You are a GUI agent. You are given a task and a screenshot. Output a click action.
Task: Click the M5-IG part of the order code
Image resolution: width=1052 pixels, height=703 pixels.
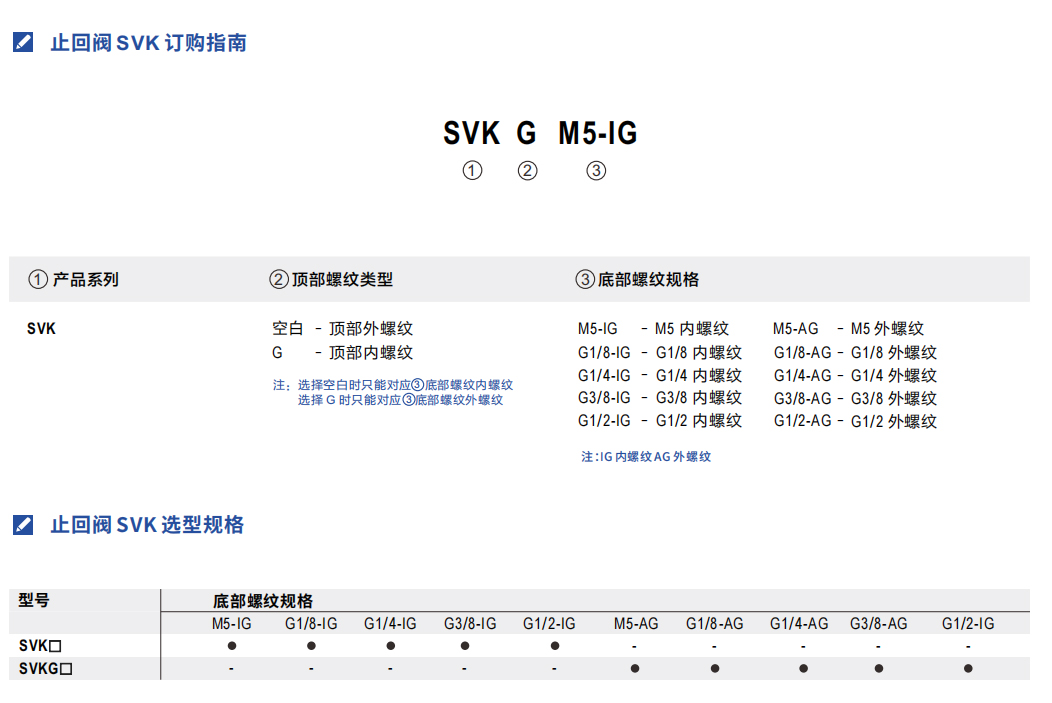click(x=598, y=133)
